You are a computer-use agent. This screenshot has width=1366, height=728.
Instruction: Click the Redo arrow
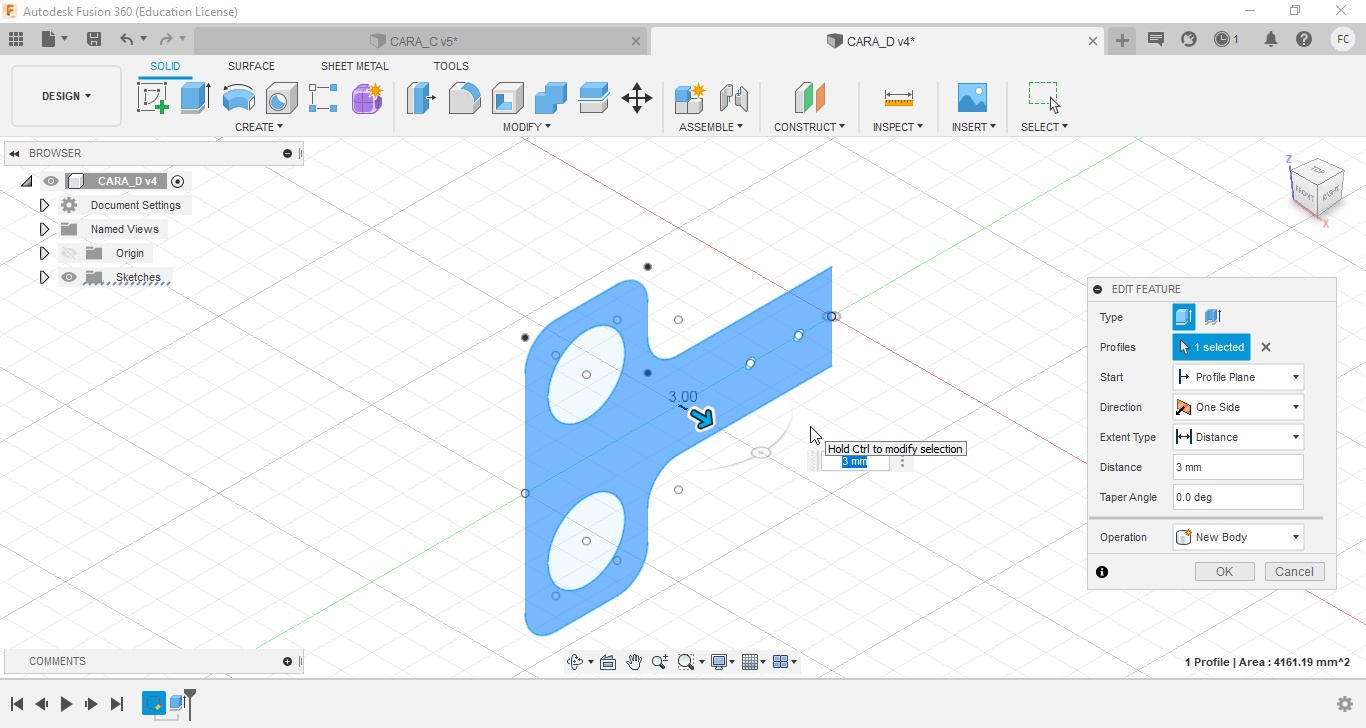click(166, 39)
